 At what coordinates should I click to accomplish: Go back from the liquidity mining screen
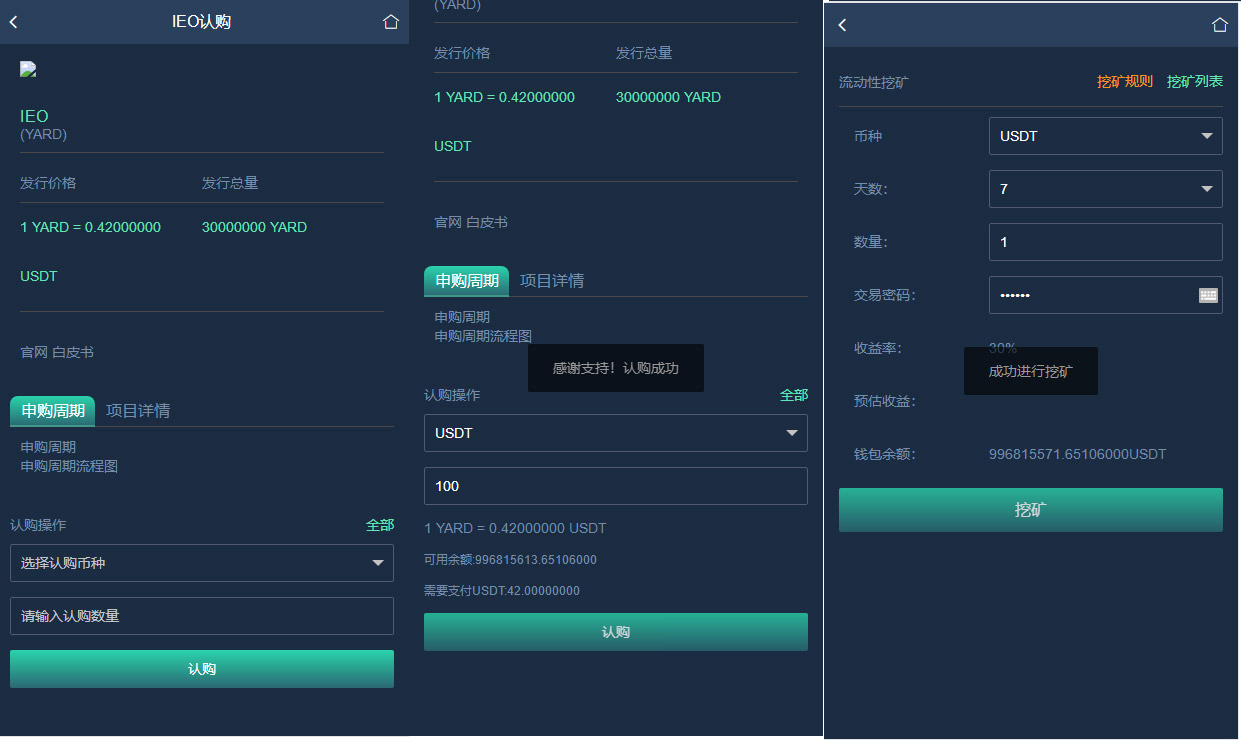(842, 25)
